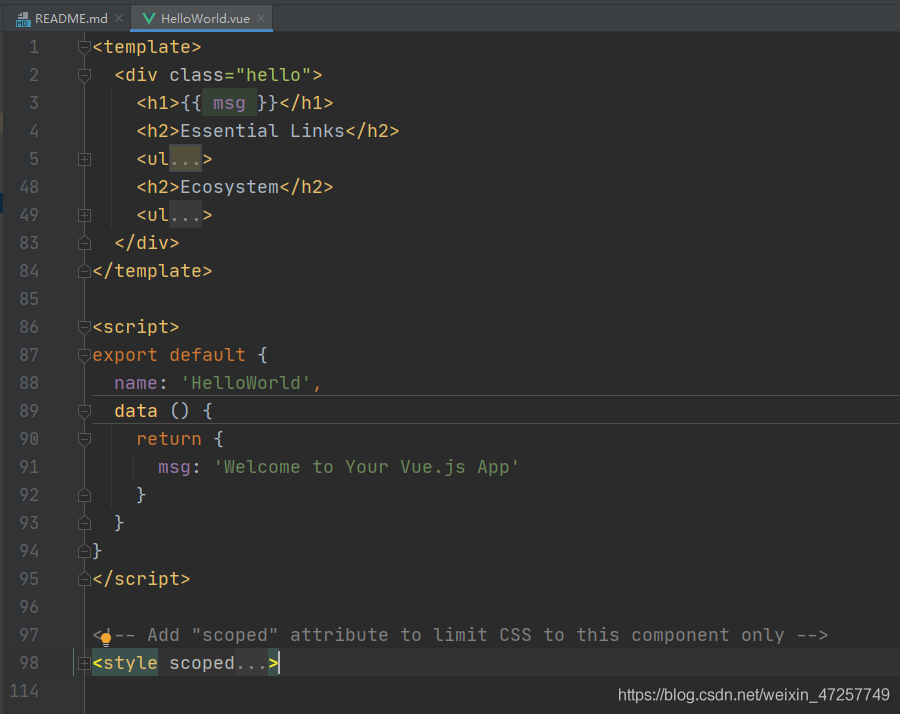This screenshot has height=714, width=900.
Task: Expand the folded style scoped block at line 98
Action: tap(84, 663)
